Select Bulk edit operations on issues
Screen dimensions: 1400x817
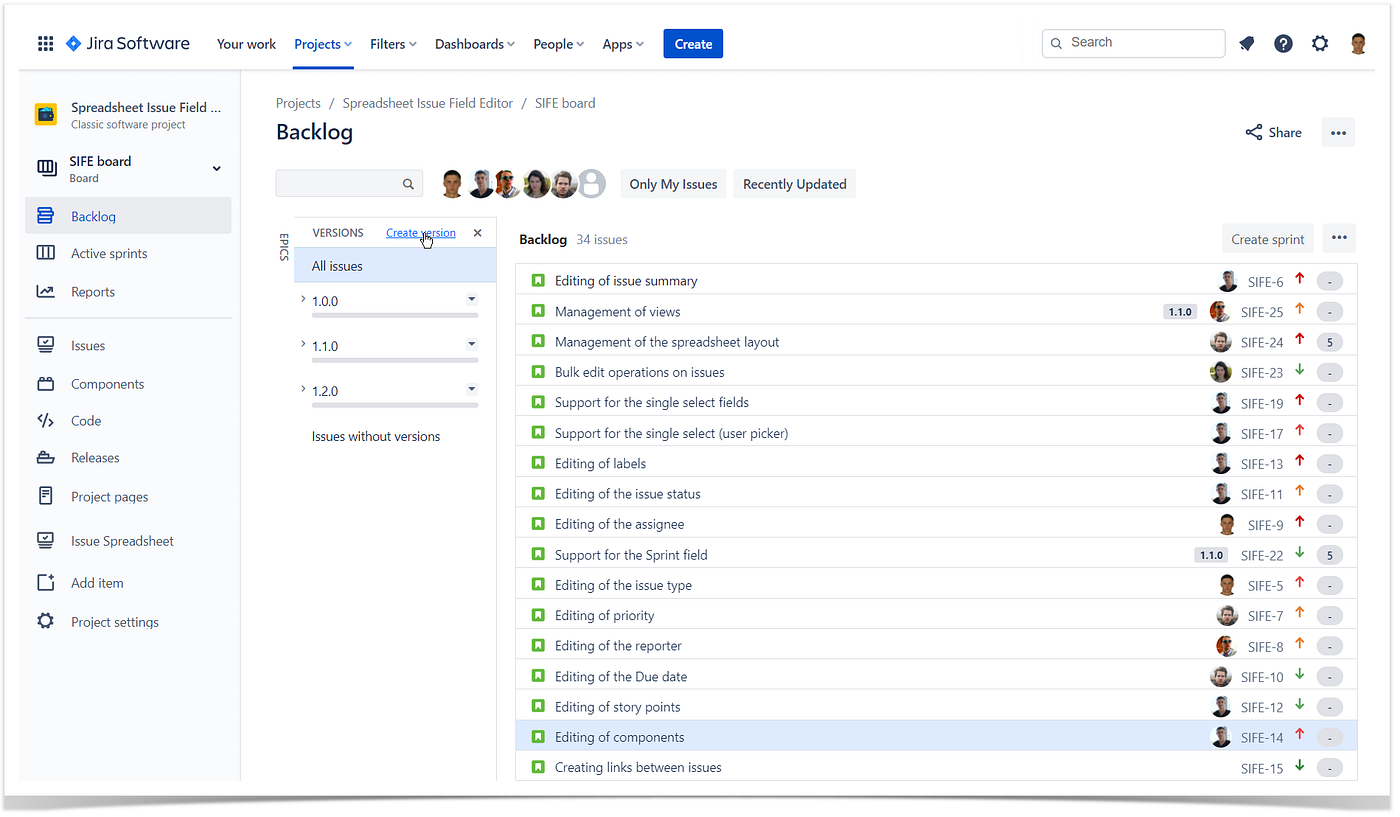pos(936,372)
